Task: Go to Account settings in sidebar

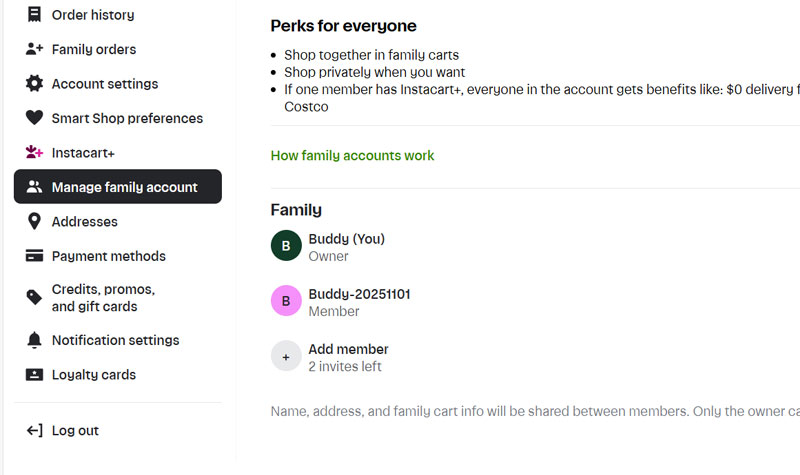Action: (x=104, y=84)
